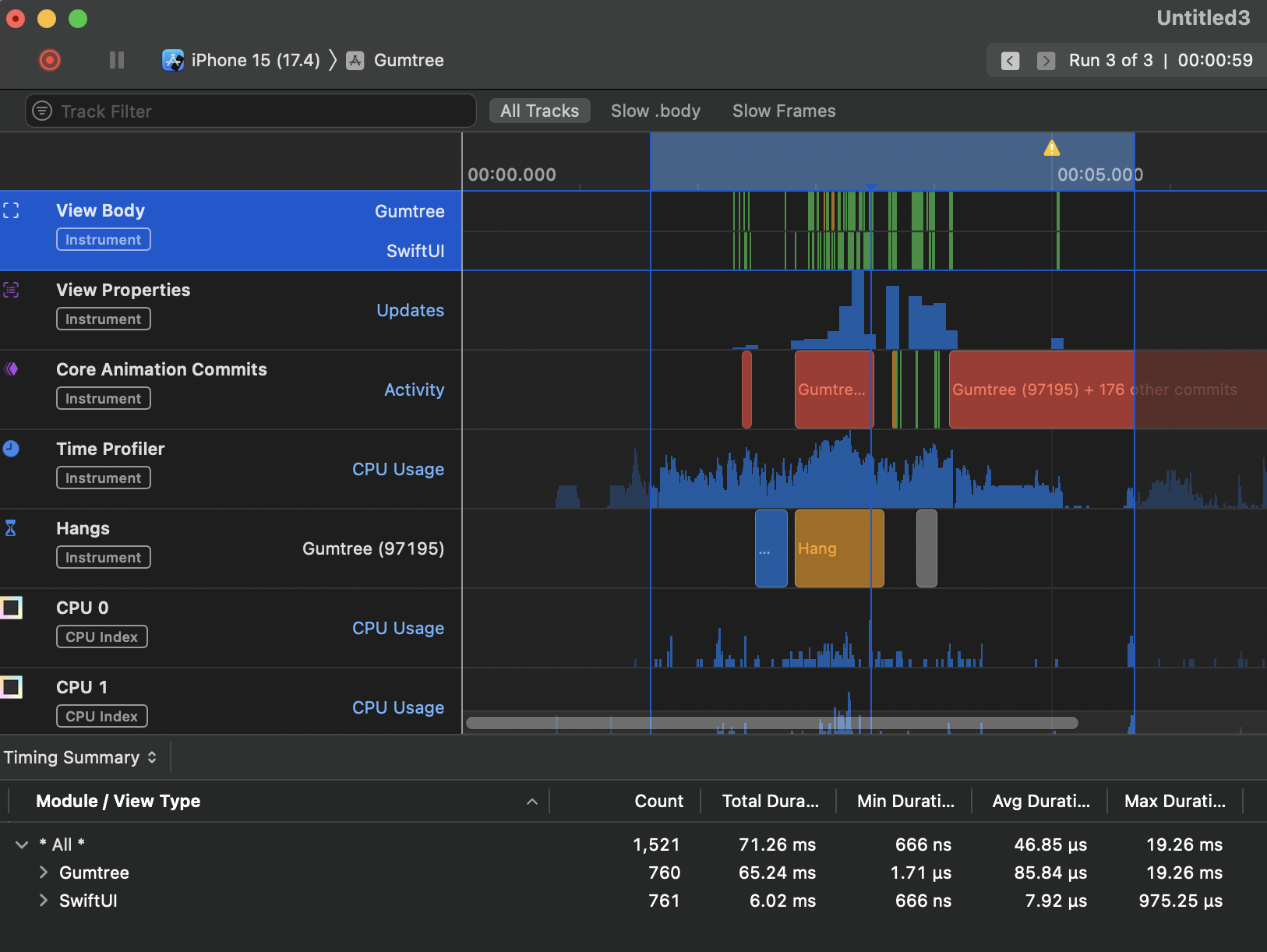Toggle the CPU 1 track square icon
1267x952 pixels.
[11, 687]
